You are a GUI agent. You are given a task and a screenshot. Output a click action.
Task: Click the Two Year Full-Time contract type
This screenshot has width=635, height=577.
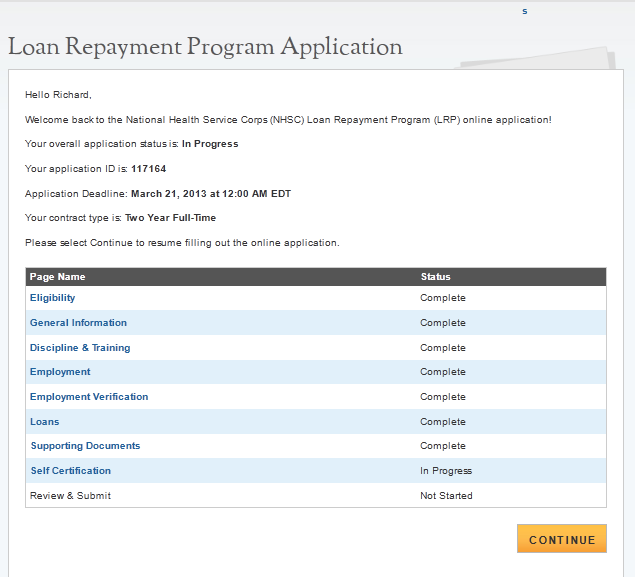click(x=170, y=218)
